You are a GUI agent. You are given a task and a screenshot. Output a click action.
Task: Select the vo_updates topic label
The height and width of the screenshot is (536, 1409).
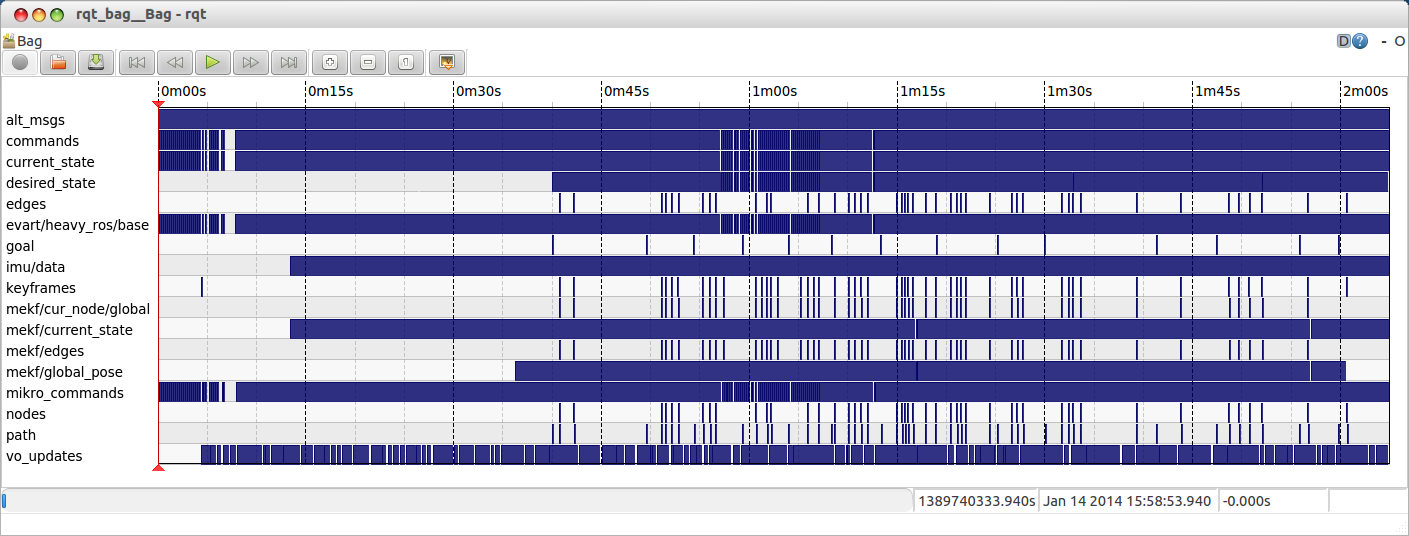pos(44,456)
